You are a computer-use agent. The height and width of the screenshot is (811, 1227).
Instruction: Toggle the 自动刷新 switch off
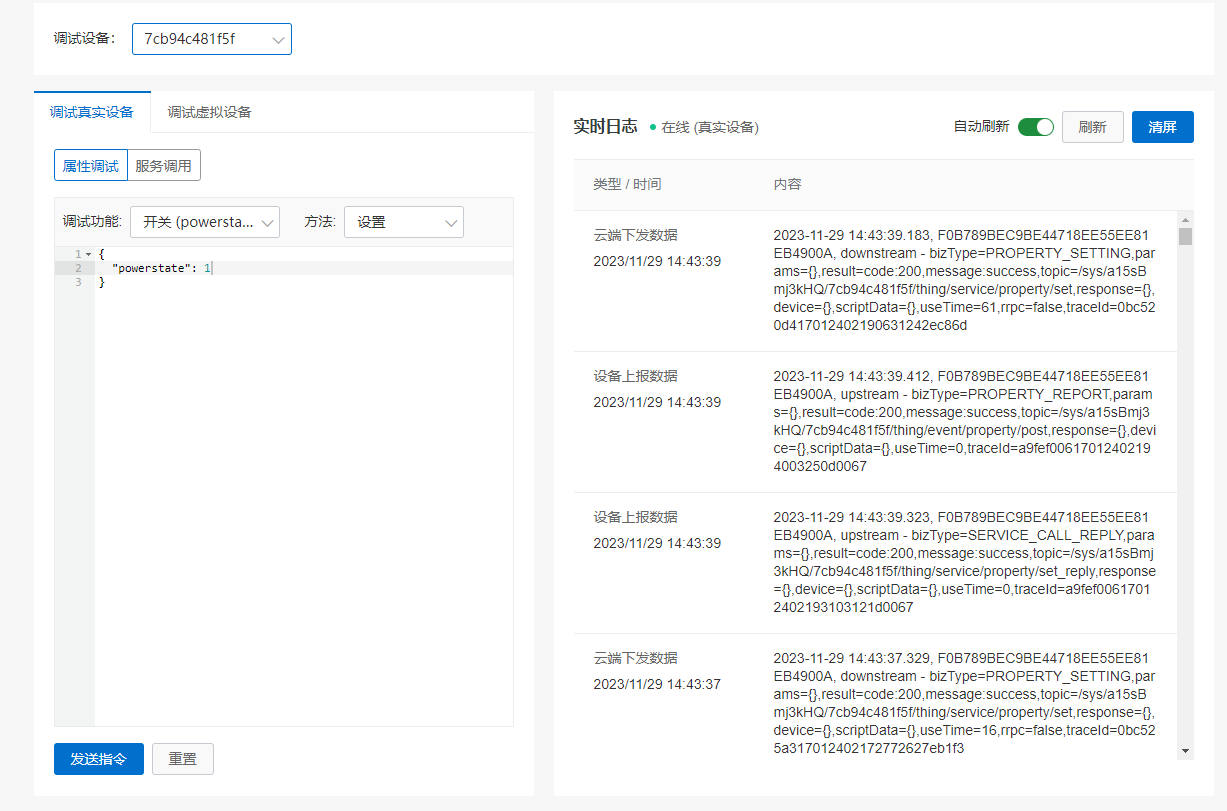pos(1036,127)
